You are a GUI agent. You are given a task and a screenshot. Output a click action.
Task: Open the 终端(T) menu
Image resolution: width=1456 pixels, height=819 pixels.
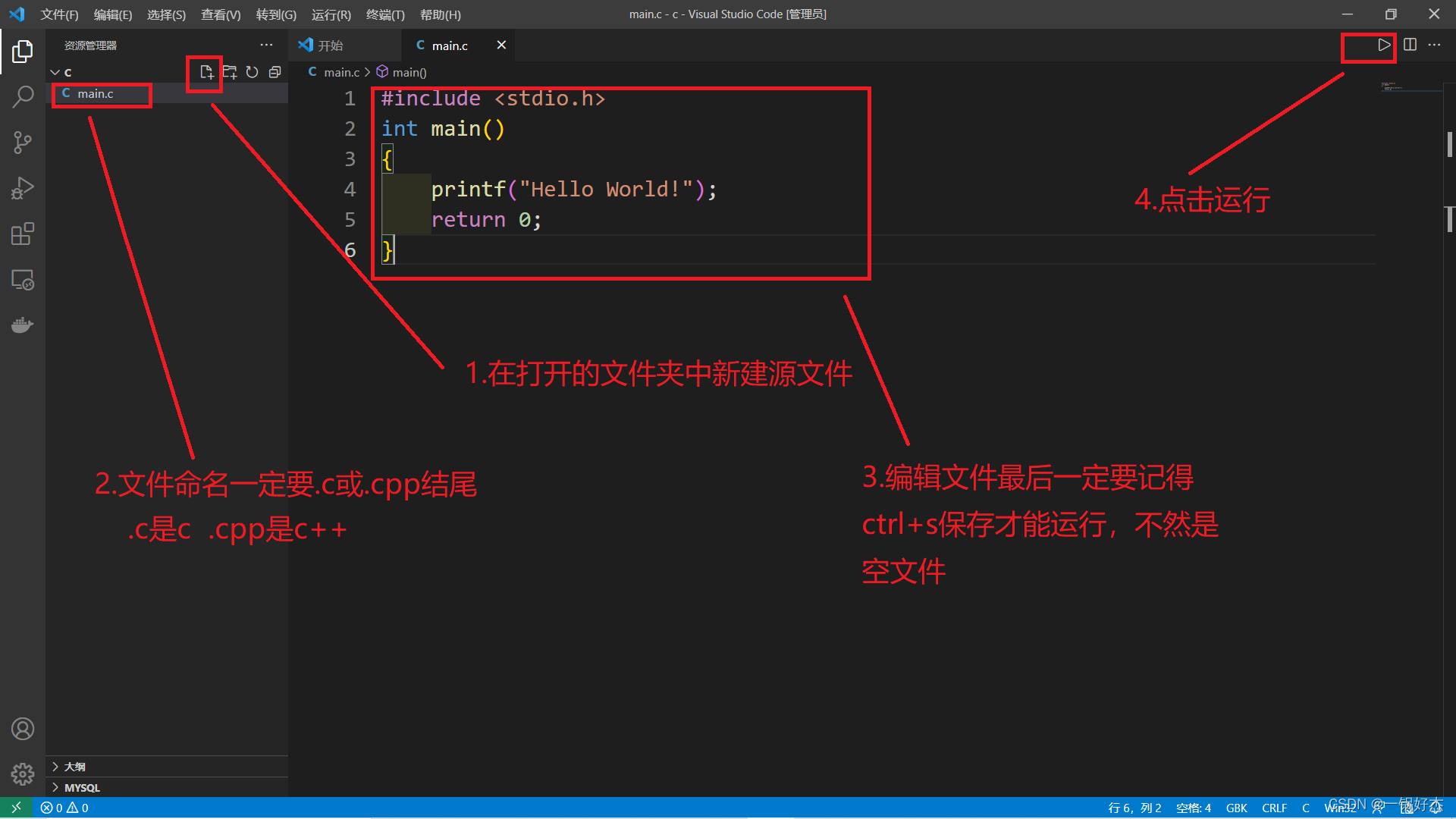pos(385,14)
